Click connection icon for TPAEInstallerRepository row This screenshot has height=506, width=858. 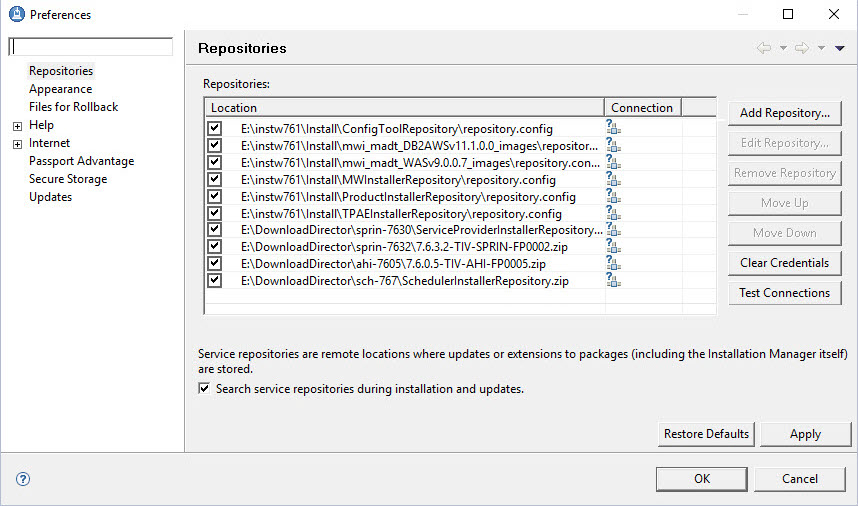[613, 213]
